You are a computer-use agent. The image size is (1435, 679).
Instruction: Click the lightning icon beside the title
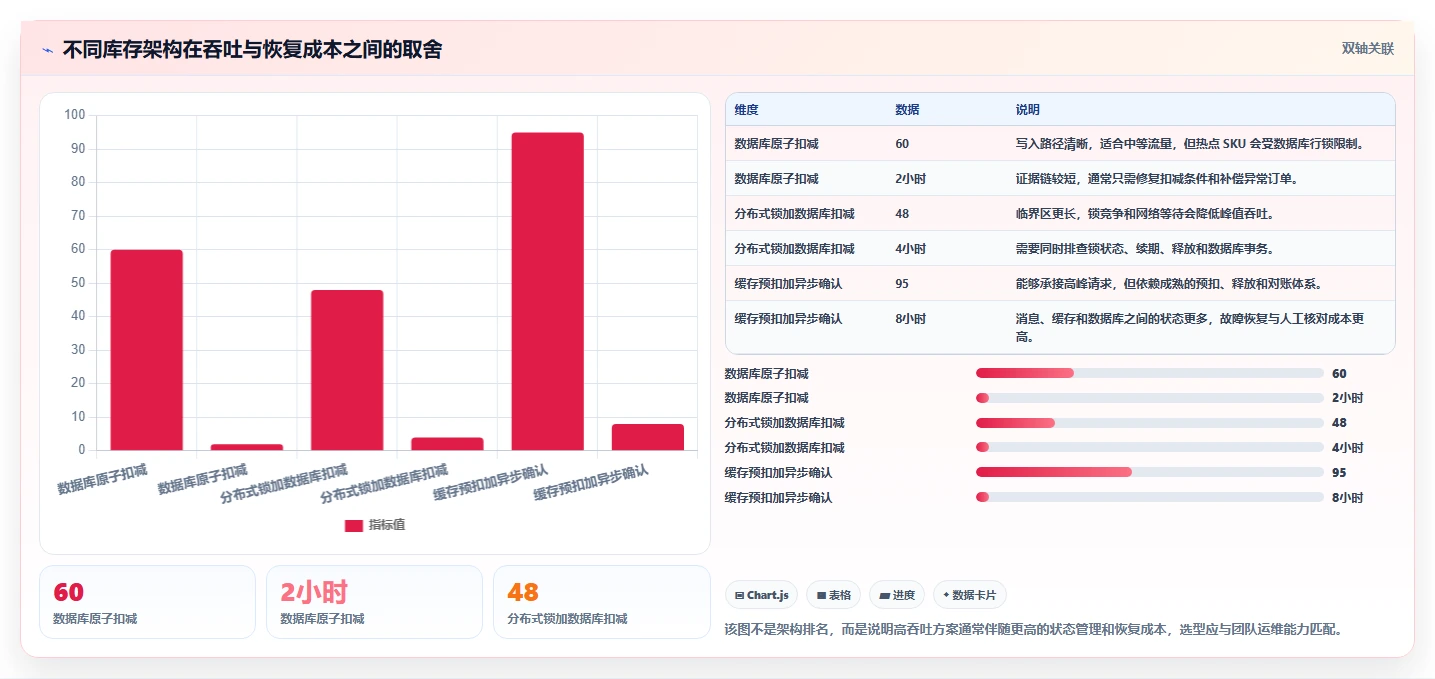point(47,50)
